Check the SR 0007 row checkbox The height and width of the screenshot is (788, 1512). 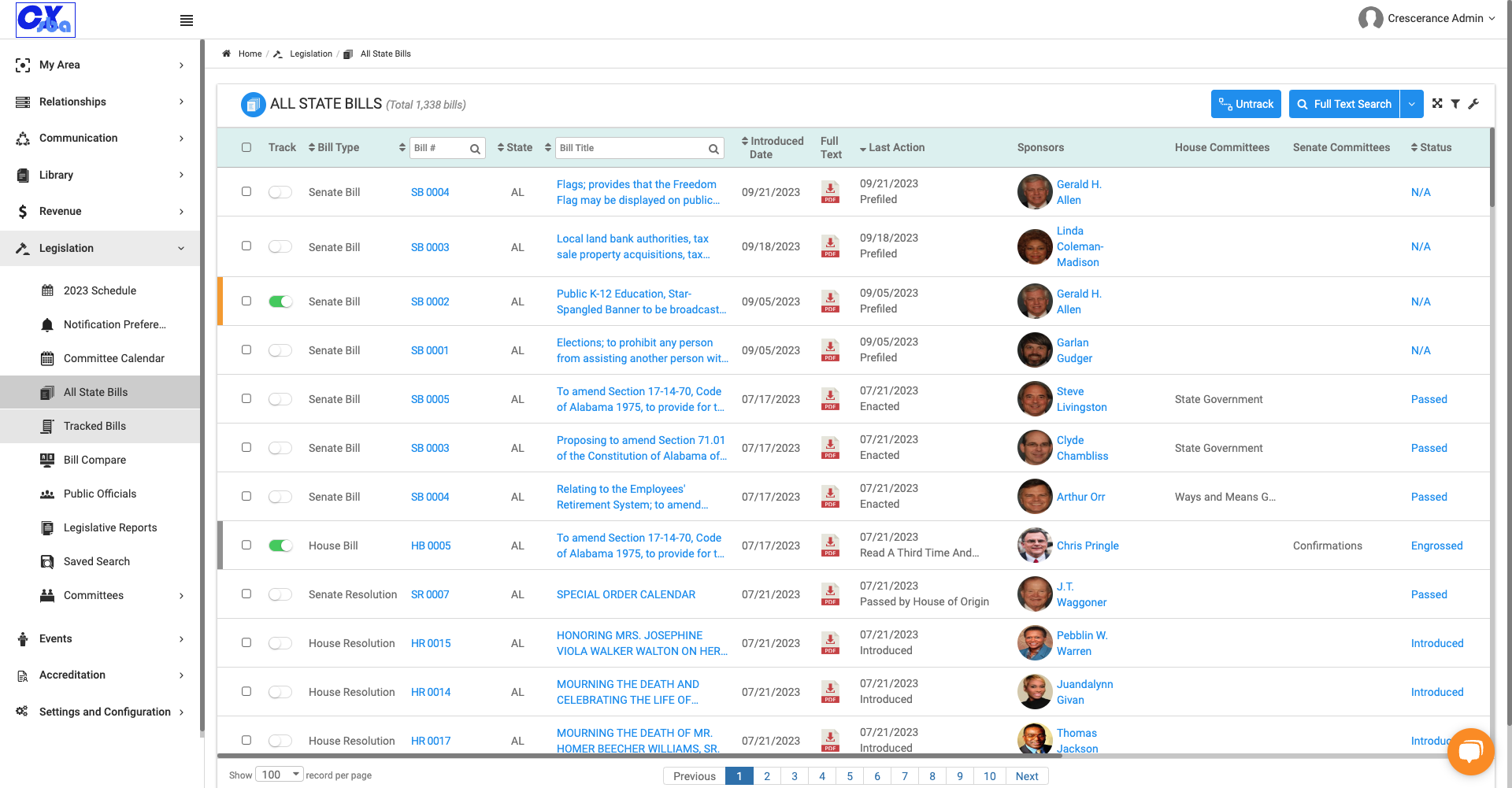[246, 594]
